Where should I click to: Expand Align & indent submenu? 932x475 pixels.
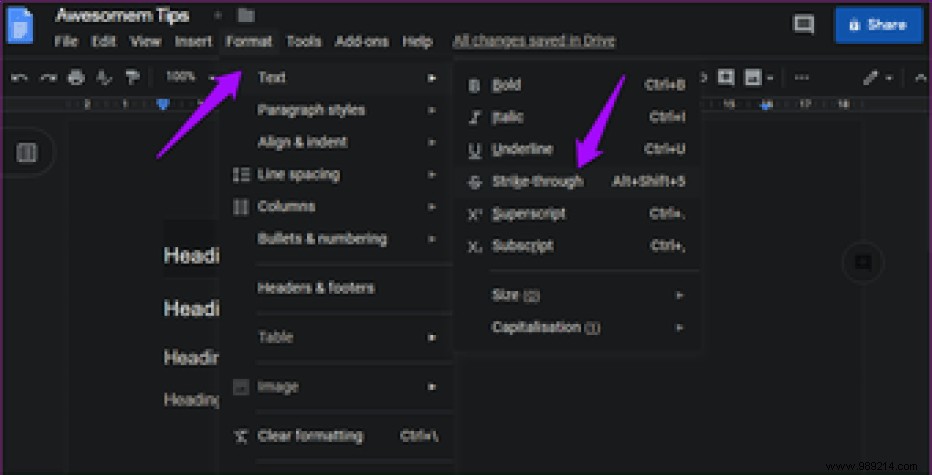336,142
